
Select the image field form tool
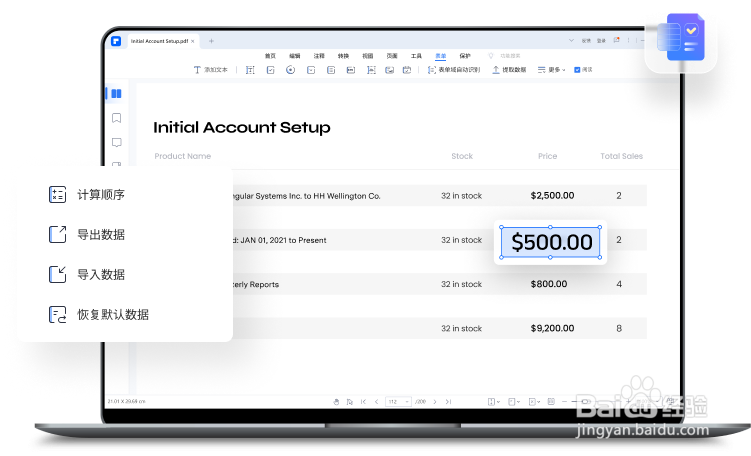[390, 70]
